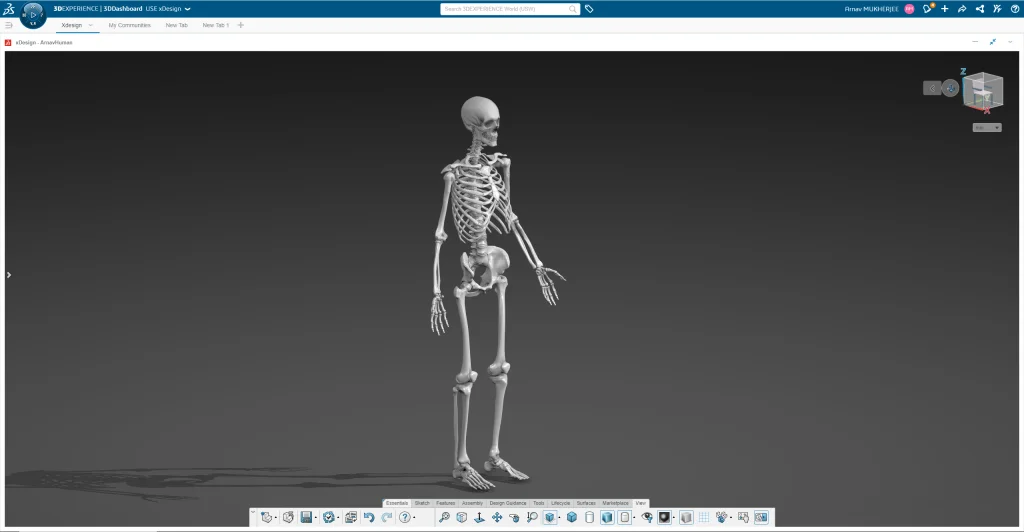The width and height of the screenshot is (1024, 532).
Task: Click the Arnav MUKHERJEE profile name
Action: (x=871, y=9)
